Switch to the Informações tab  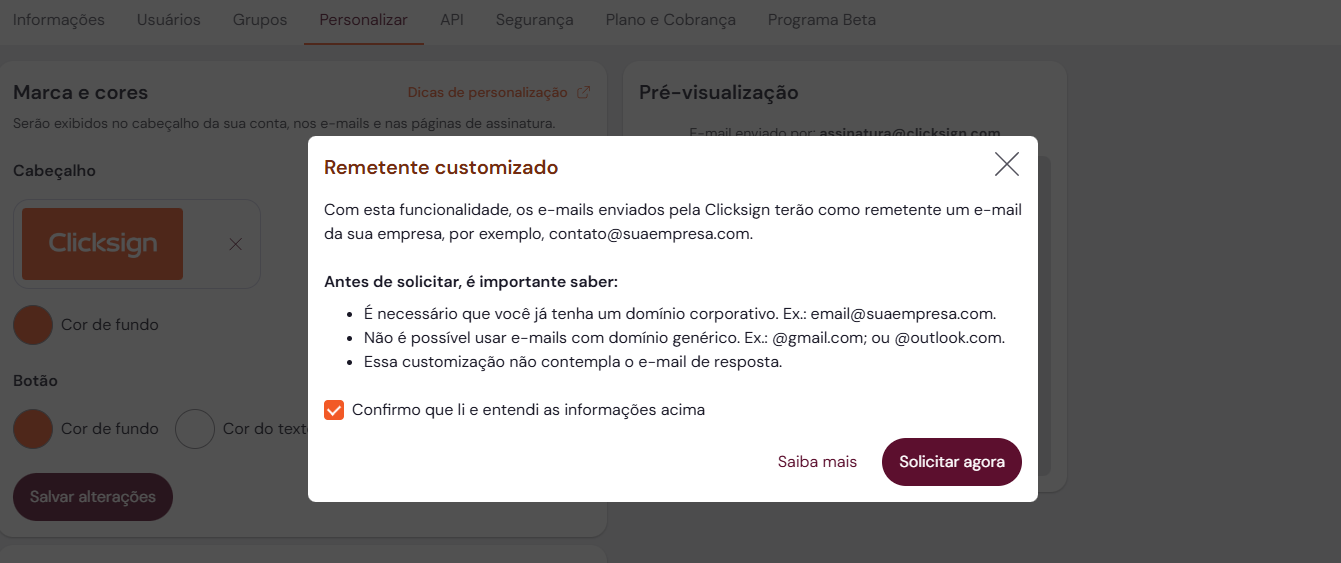click(59, 20)
